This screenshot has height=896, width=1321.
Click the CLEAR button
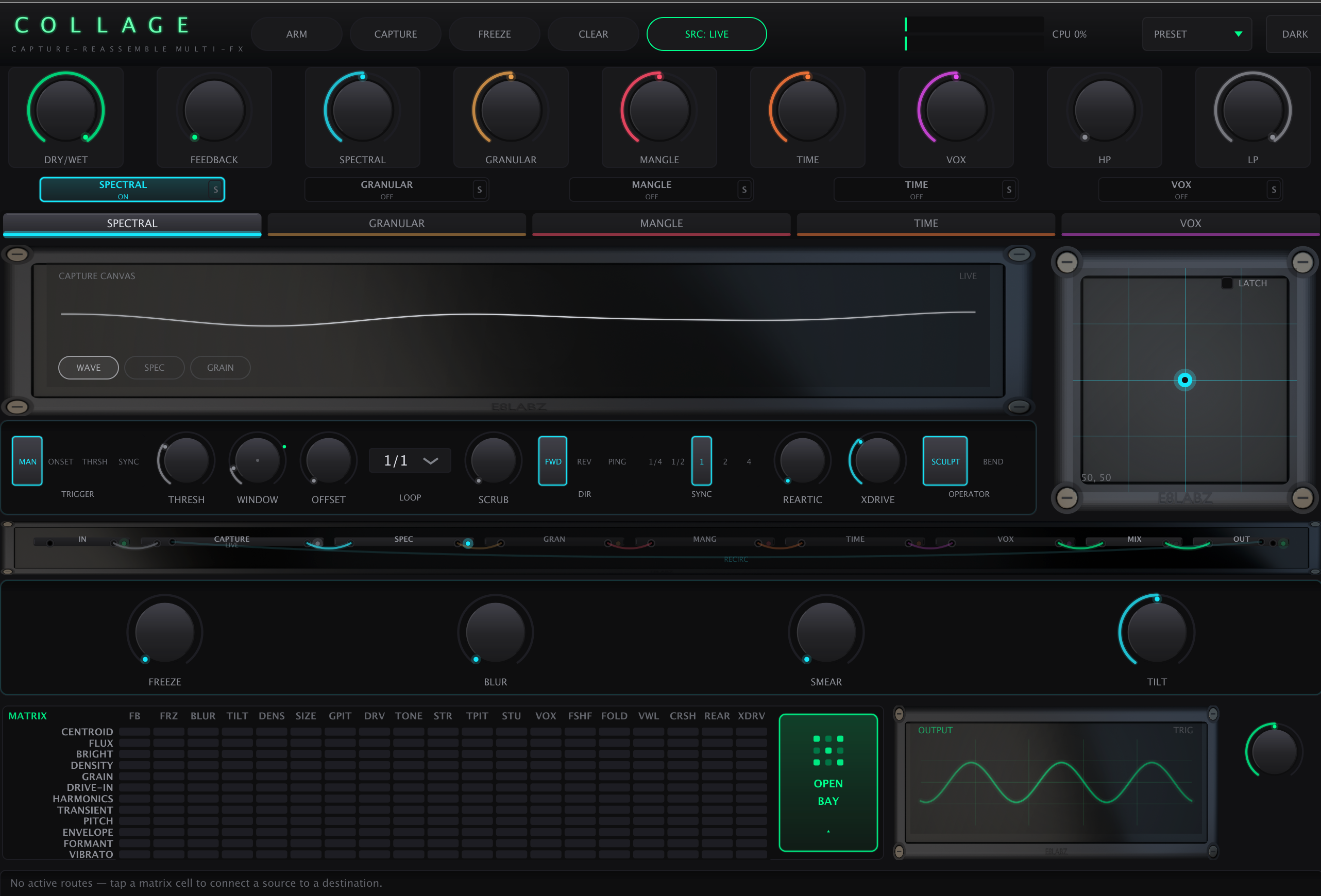pos(593,34)
